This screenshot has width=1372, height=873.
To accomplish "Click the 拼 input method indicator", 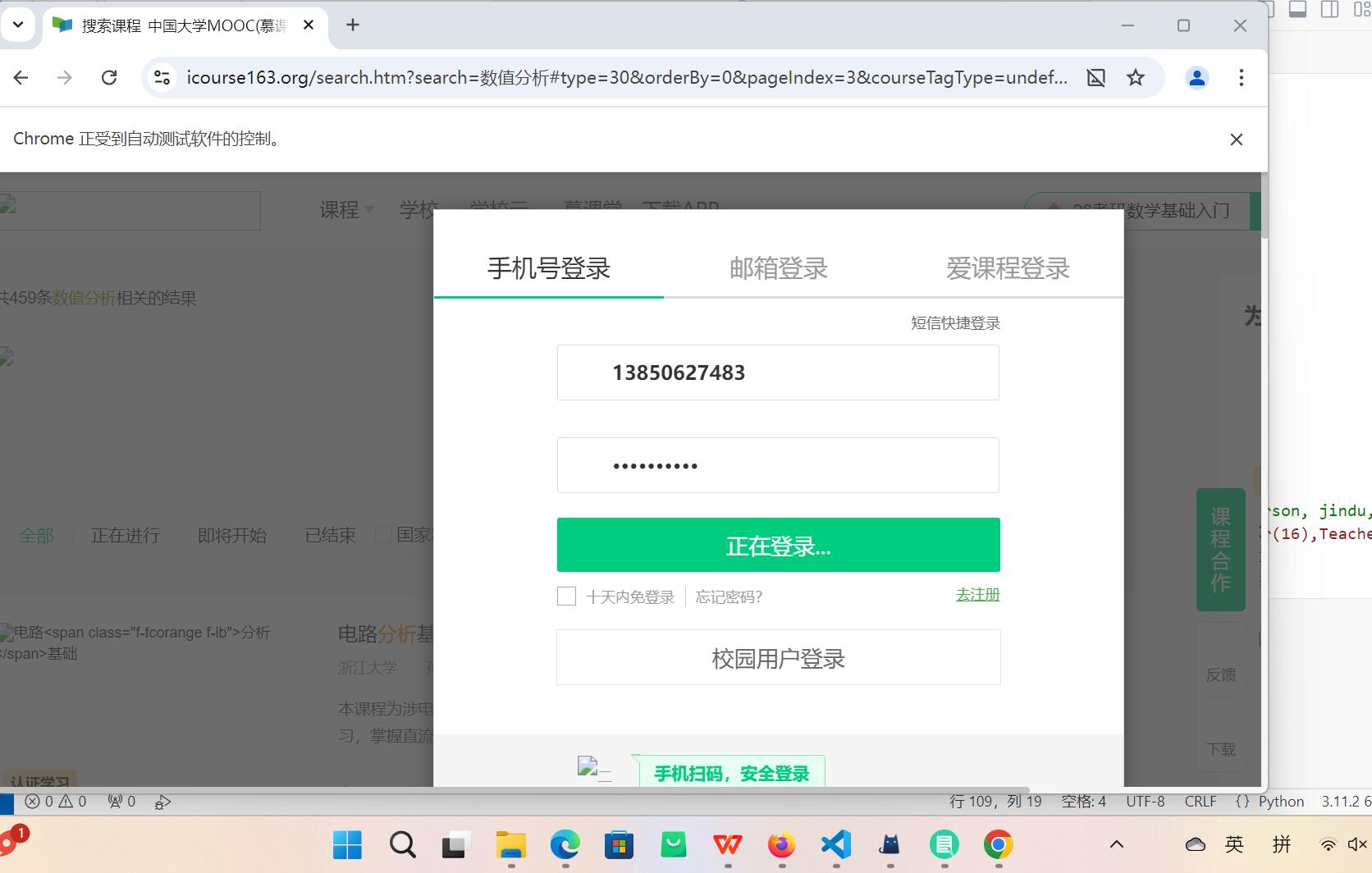I will (1282, 844).
